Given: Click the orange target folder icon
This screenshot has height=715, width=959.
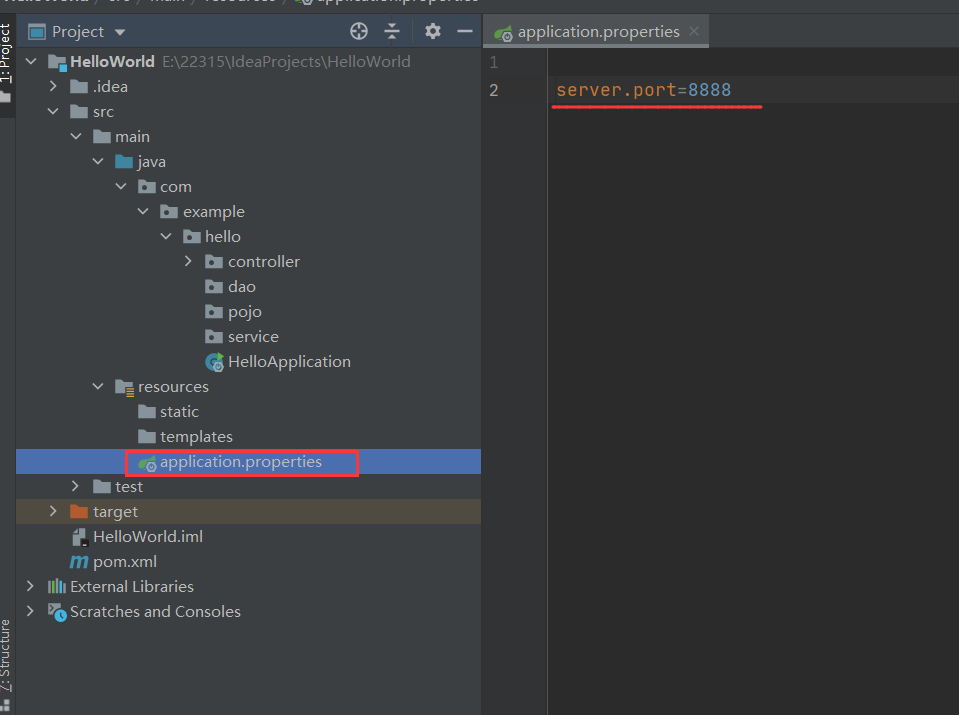Looking at the screenshot, I should tap(79, 511).
